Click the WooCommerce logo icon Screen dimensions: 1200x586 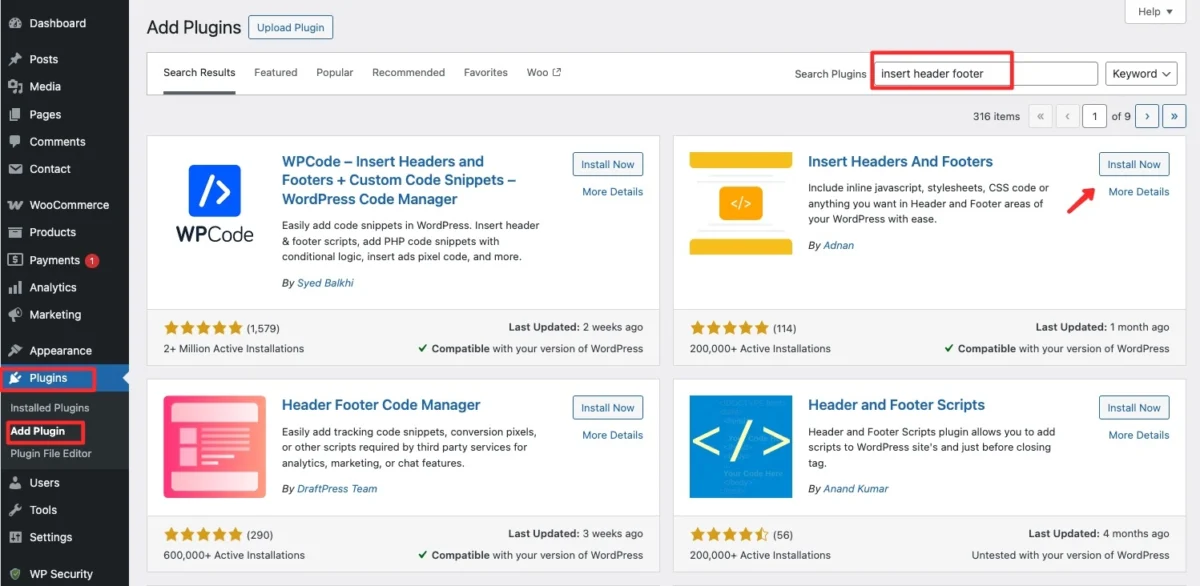click(x=15, y=205)
